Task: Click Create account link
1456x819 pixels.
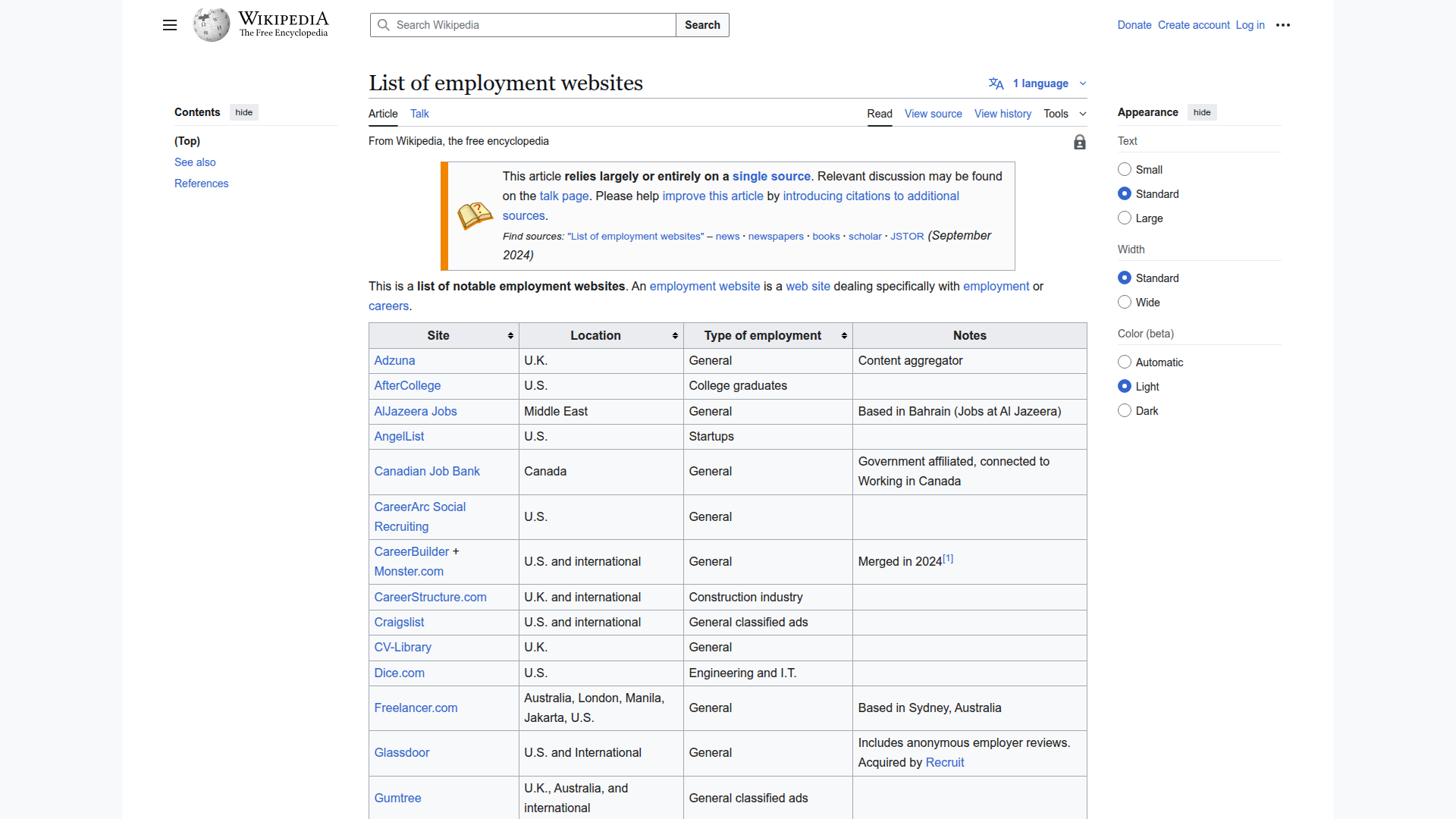Action: [x=1194, y=25]
